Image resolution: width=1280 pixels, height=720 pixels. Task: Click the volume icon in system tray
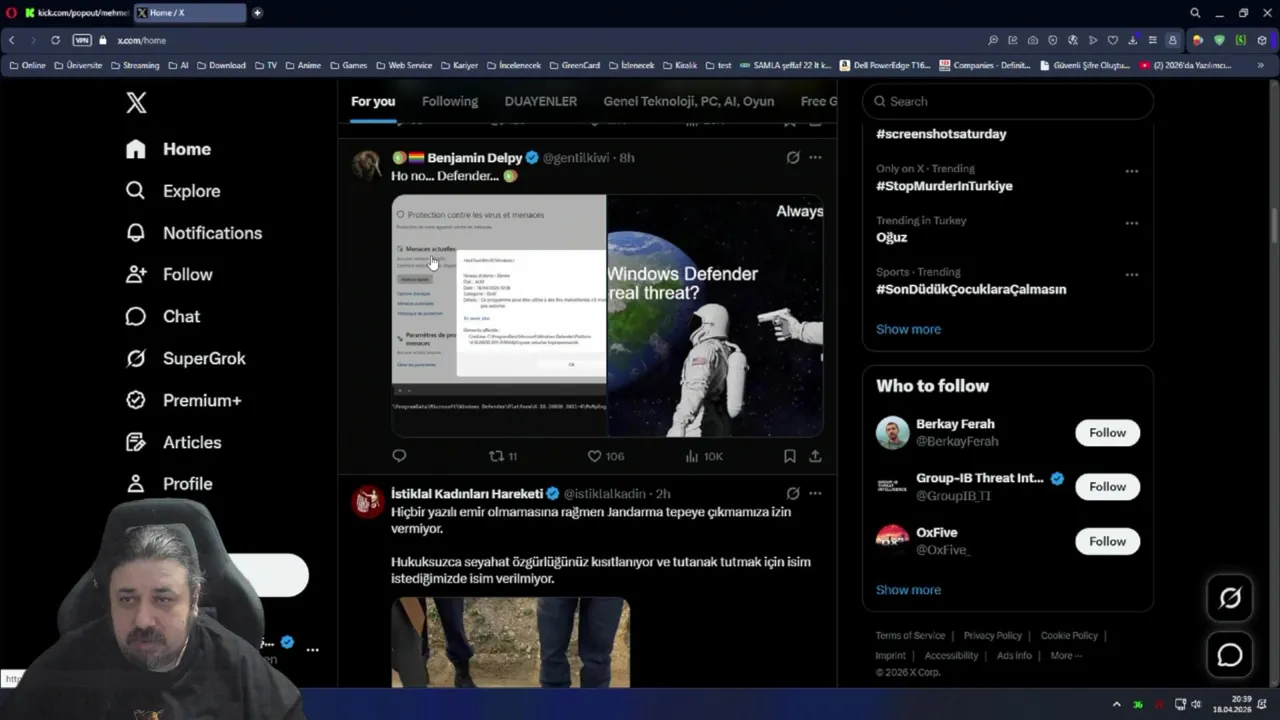(1196, 704)
